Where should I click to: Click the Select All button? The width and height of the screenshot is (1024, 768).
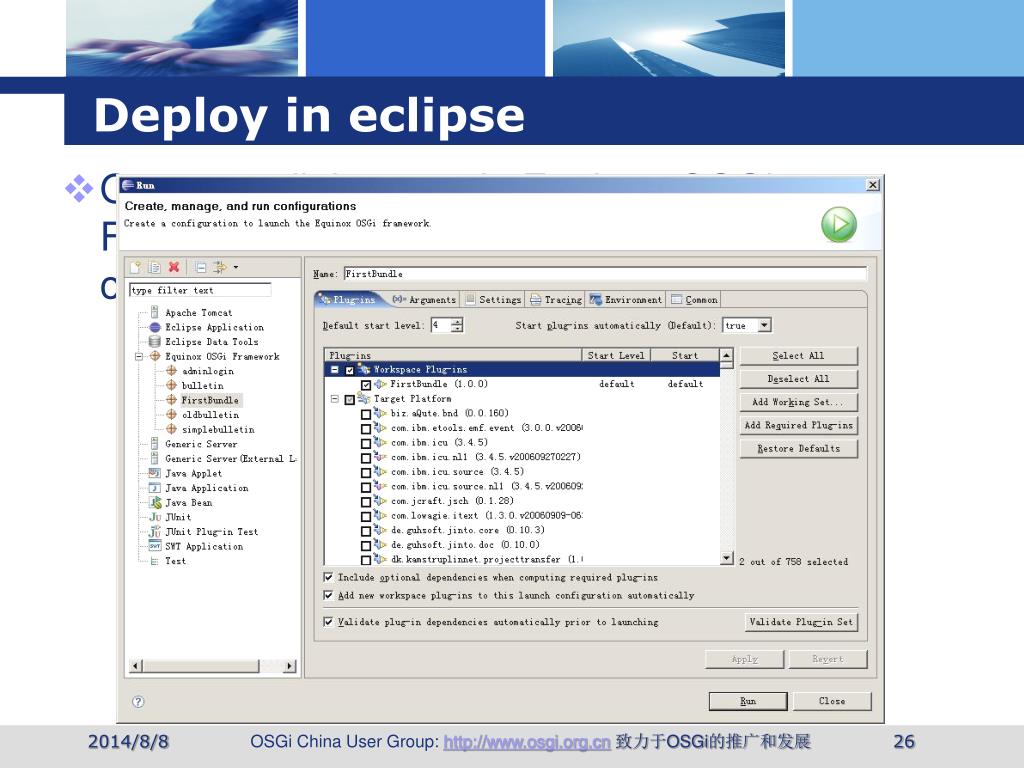pyautogui.click(x=798, y=356)
